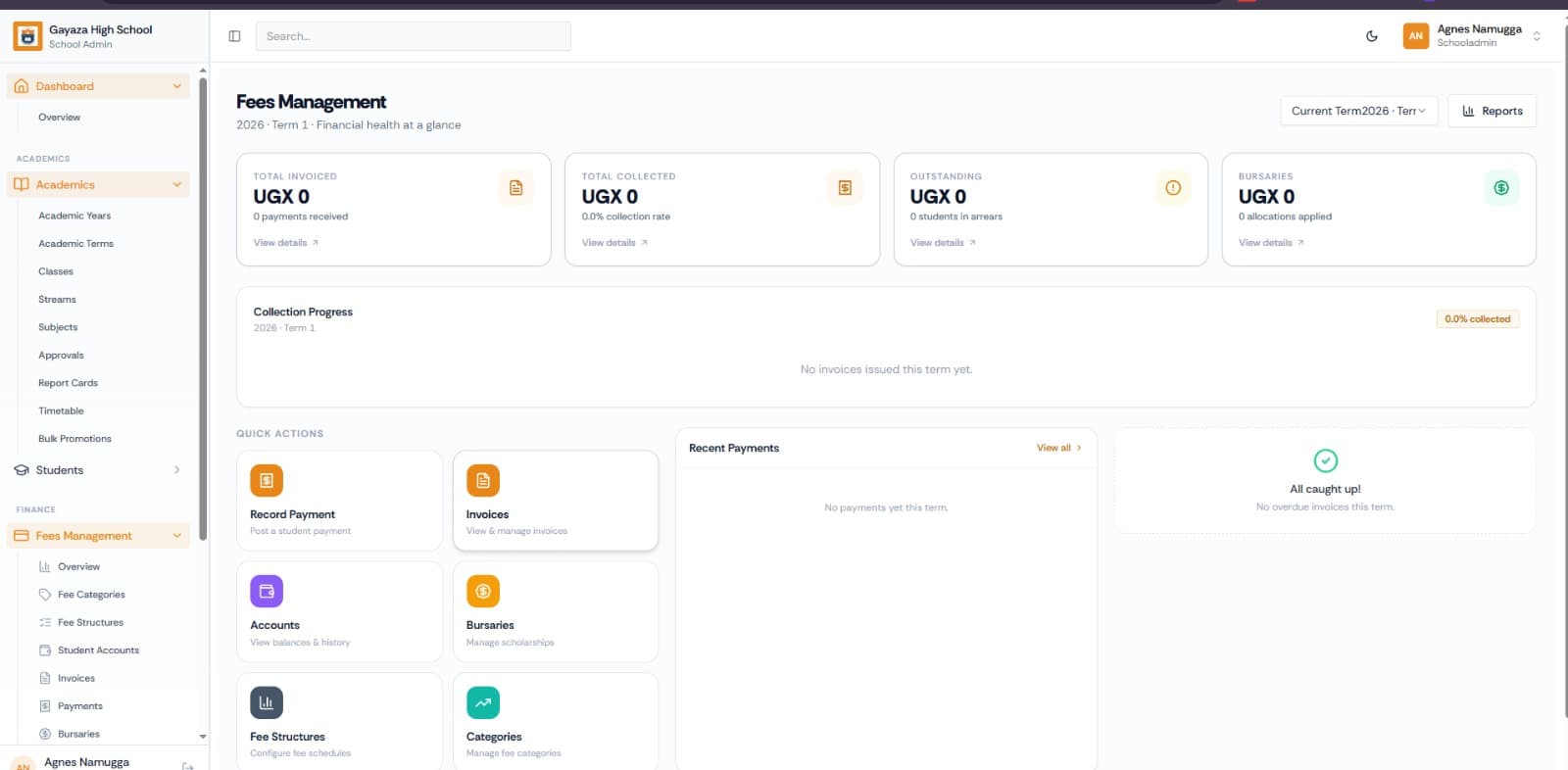Image resolution: width=1568 pixels, height=770 pixels.
Task: Toggle the sidebar panel icon
Action: click(234, 36)
